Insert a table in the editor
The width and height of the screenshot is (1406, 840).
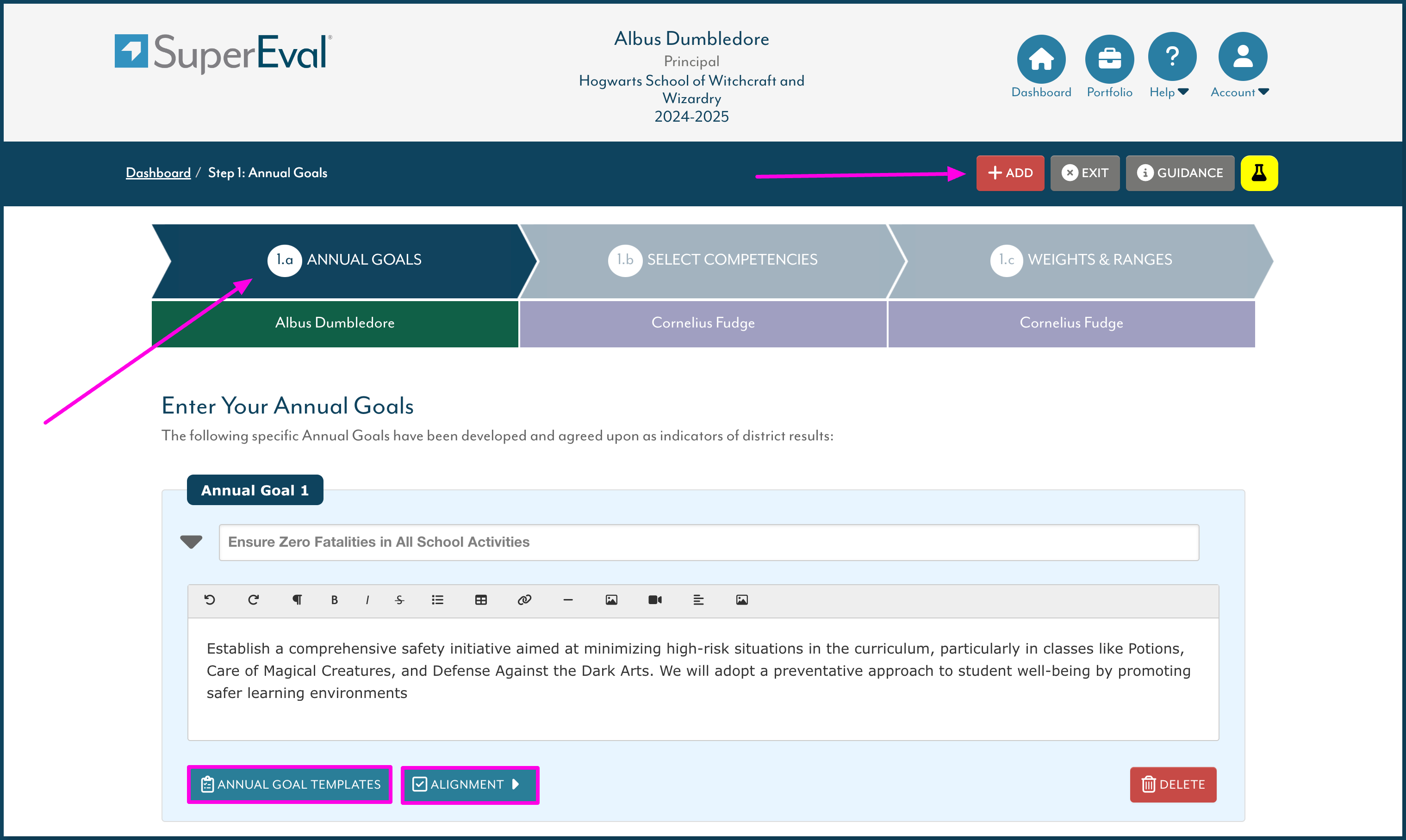tap(481, 600)
